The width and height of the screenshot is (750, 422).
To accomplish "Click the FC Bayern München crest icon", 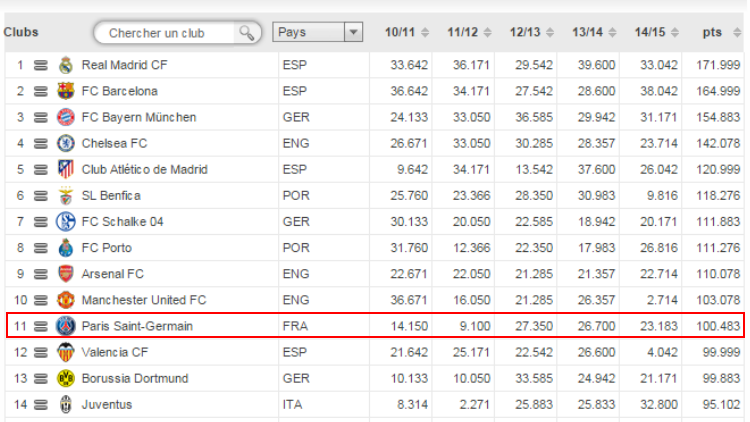I will coord(66,117).
